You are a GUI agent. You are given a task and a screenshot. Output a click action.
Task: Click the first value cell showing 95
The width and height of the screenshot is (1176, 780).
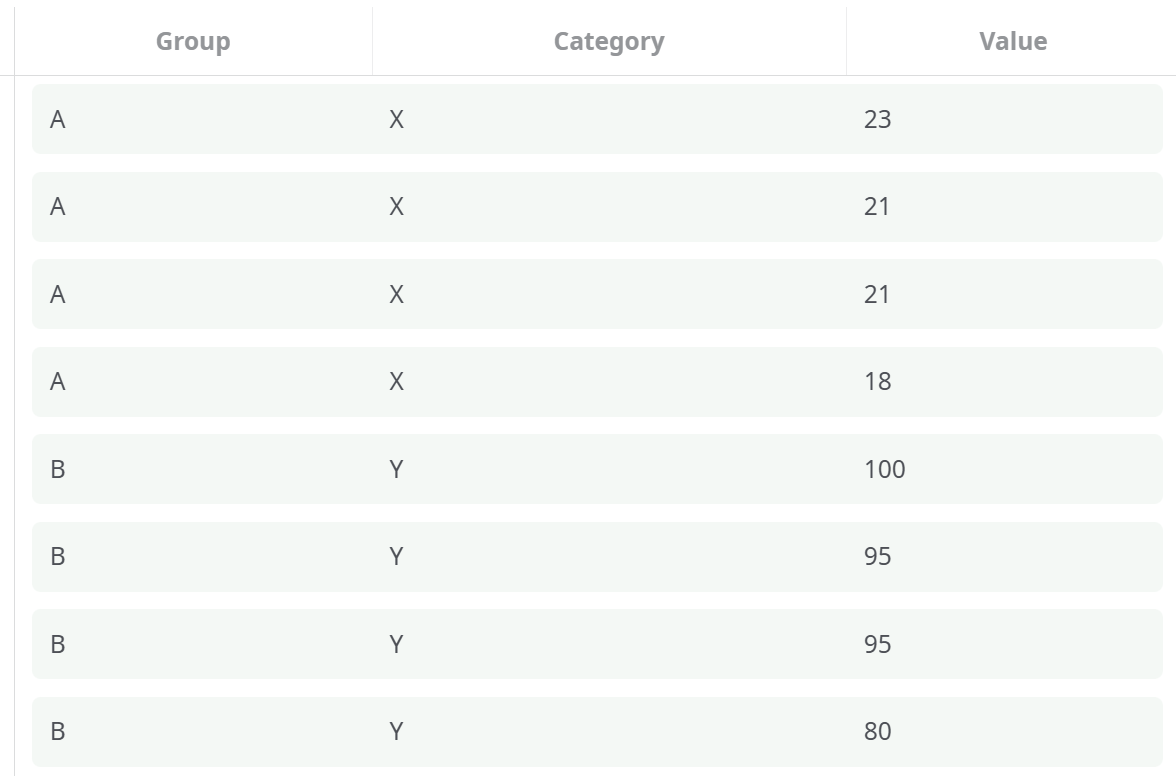[877, 556]
